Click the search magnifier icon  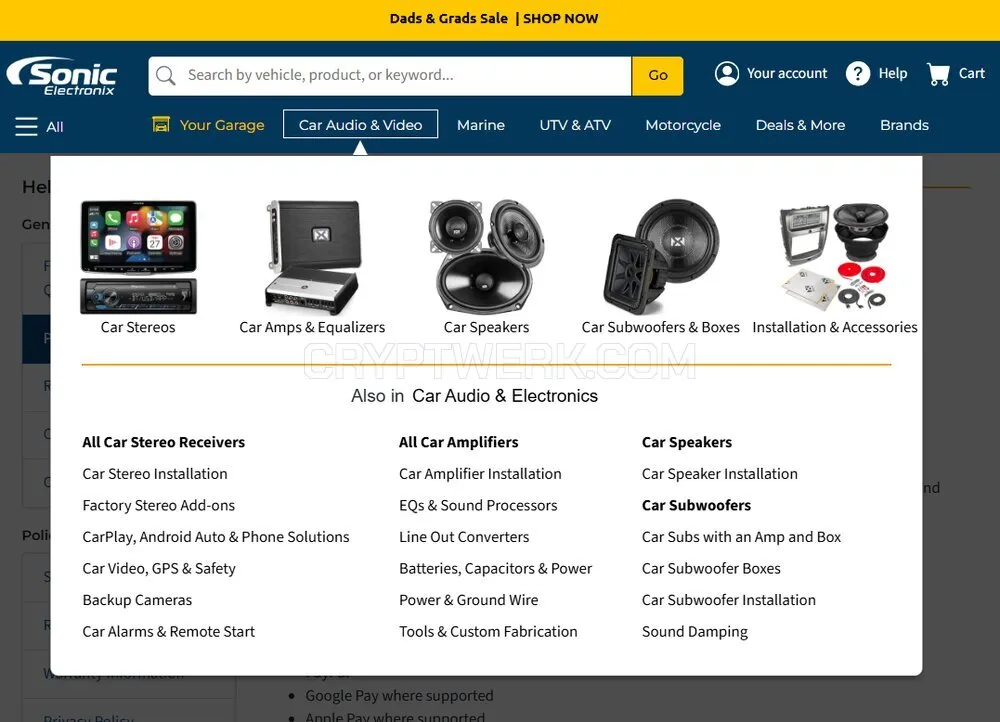point(166,76)
